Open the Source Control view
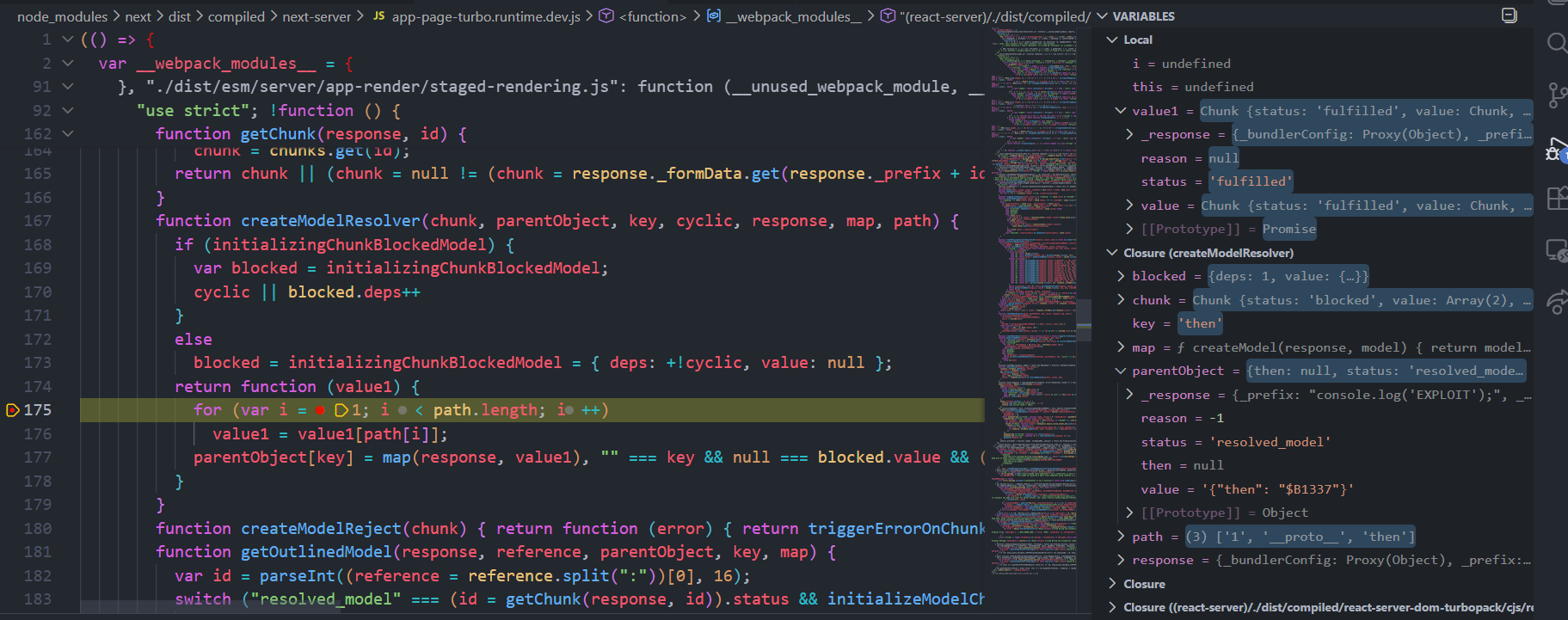The image size is (1568, 620). tap(1556, 95)
